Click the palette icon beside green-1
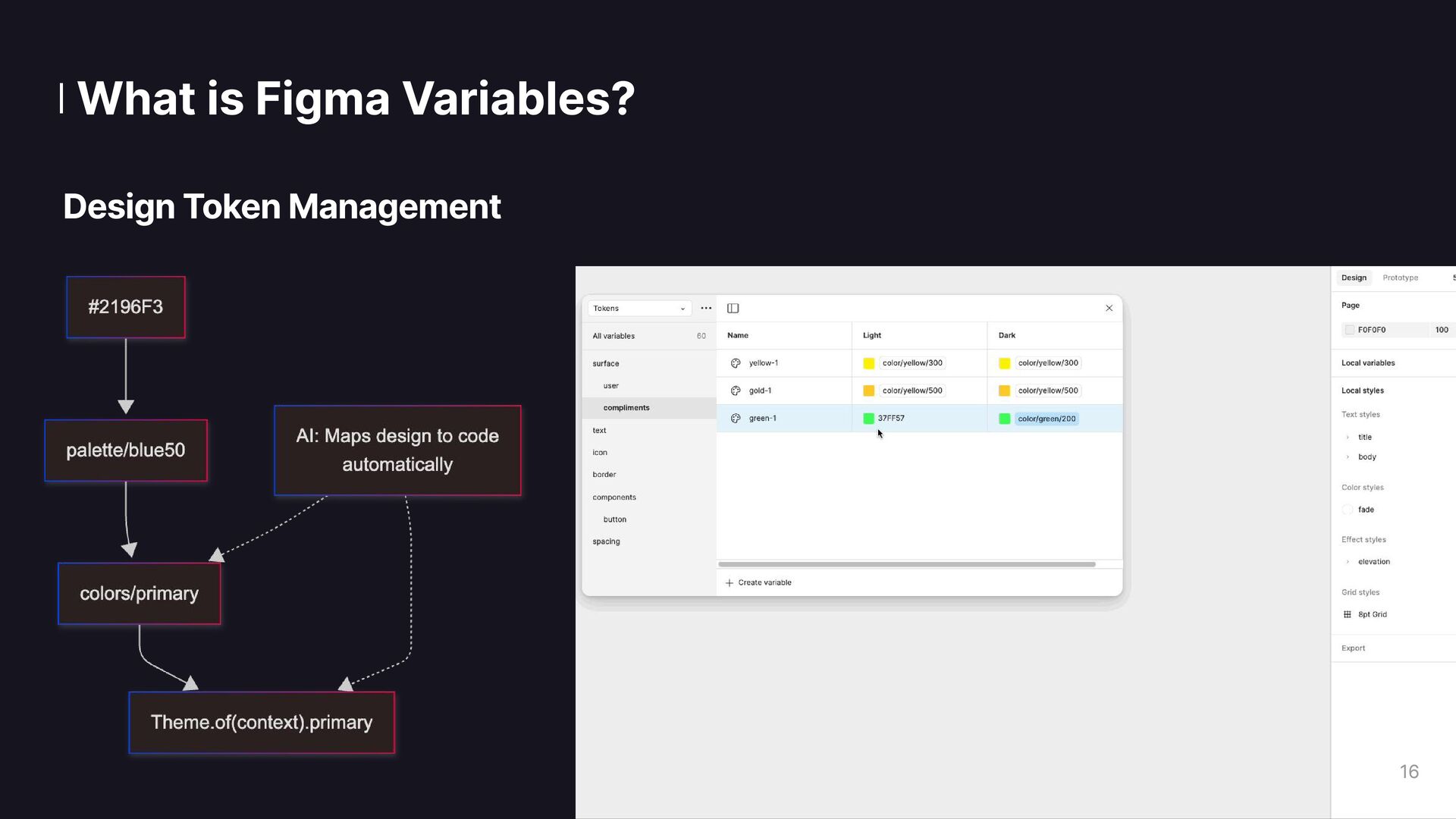1456x819 pixels. point(736,419)
